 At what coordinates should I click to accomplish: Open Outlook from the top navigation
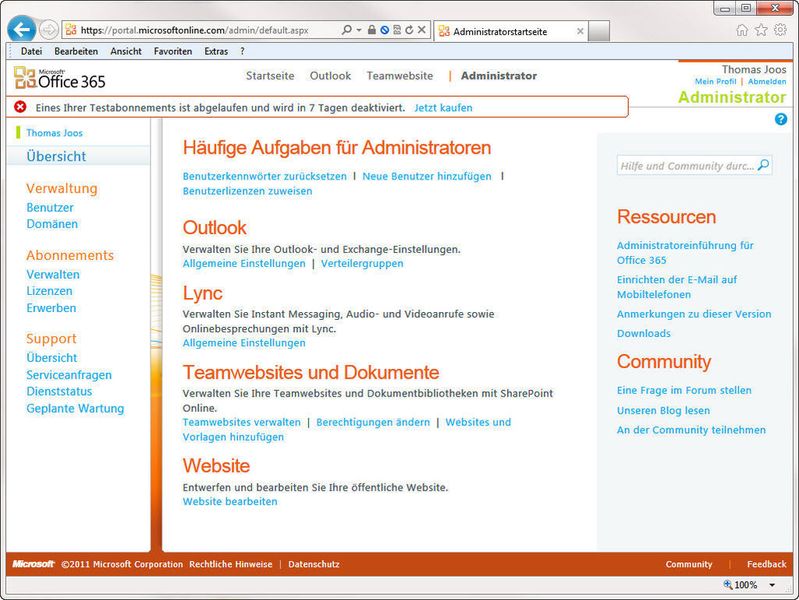(x=330, y=76)
